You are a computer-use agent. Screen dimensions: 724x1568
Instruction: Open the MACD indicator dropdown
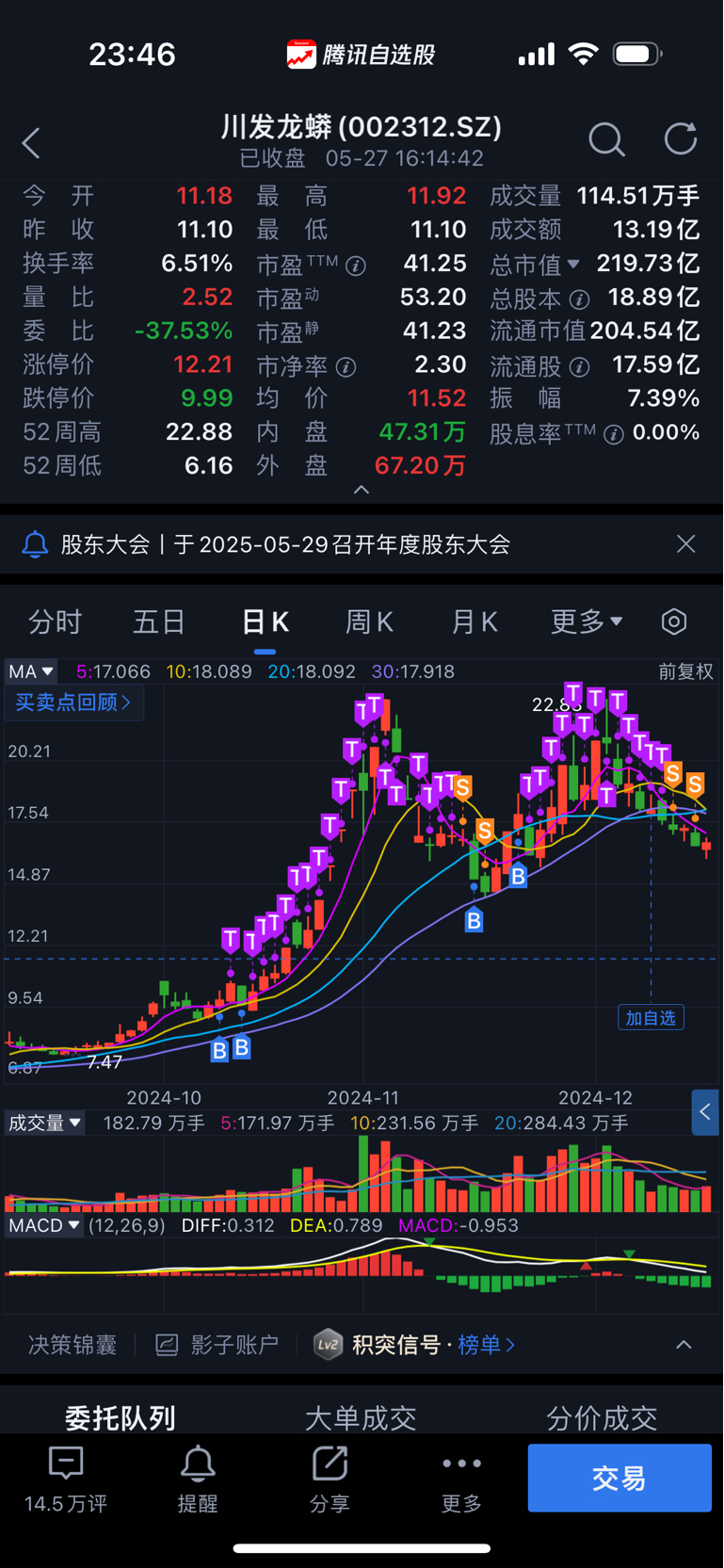[44, 1225]
